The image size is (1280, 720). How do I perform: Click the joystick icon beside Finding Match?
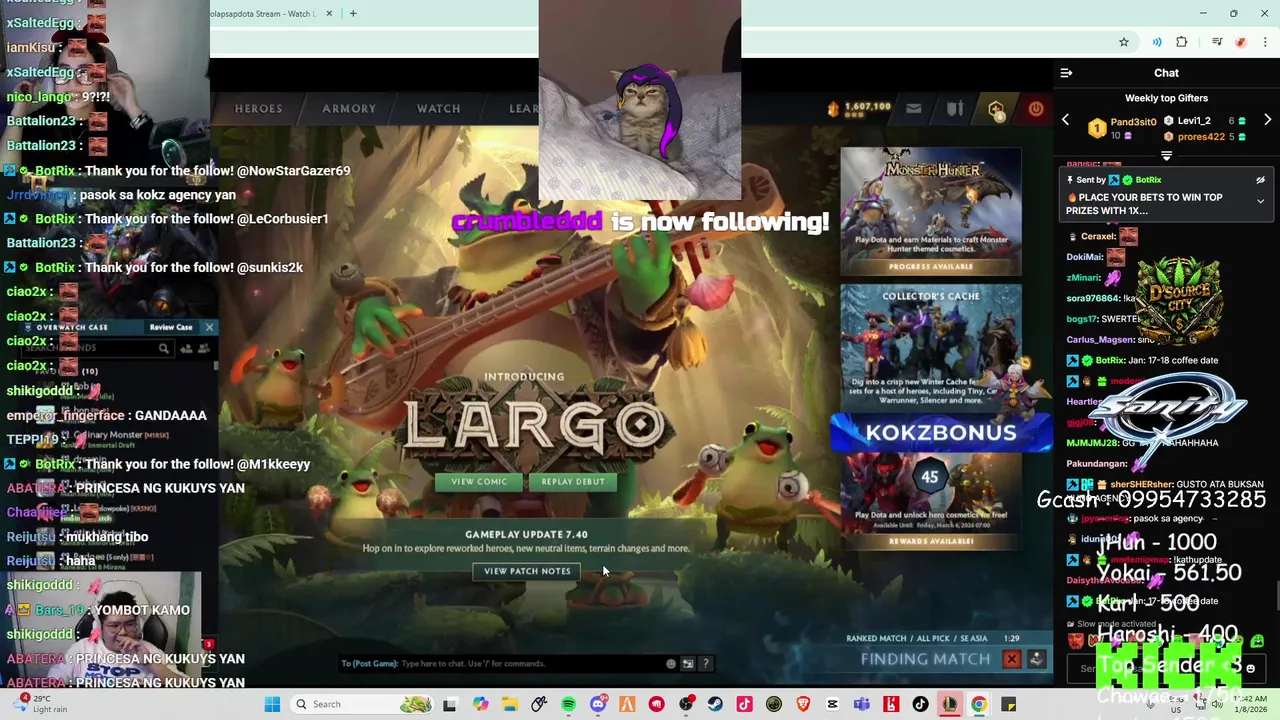click(1036, 659)
